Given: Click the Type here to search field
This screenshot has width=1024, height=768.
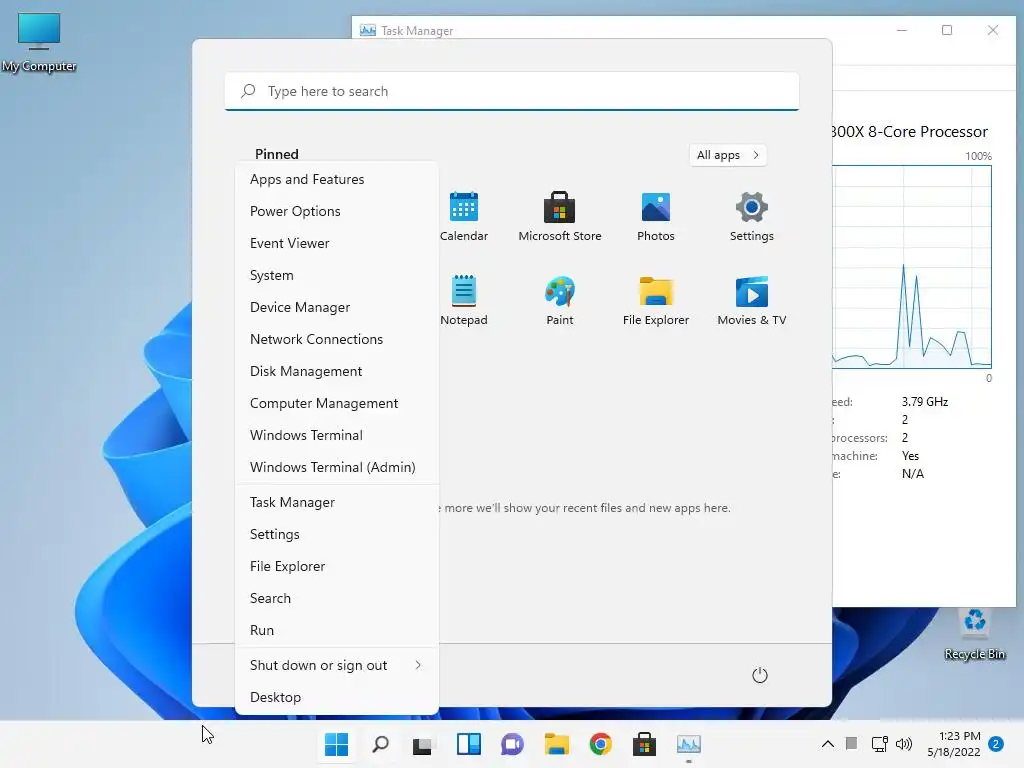Looking at the screenshot, I should pyautogui.click(x=512, y=91).
